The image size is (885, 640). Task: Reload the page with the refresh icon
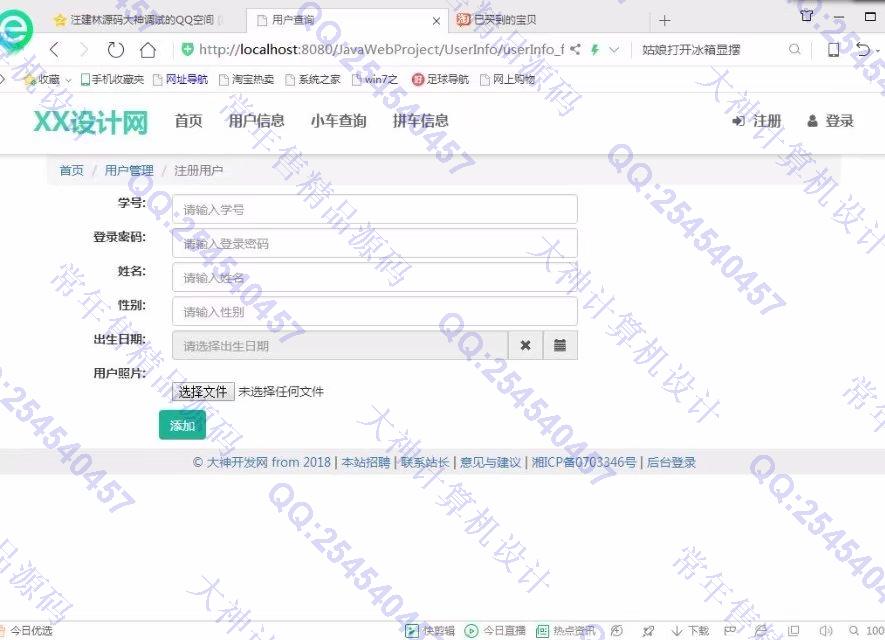[116, 49]
